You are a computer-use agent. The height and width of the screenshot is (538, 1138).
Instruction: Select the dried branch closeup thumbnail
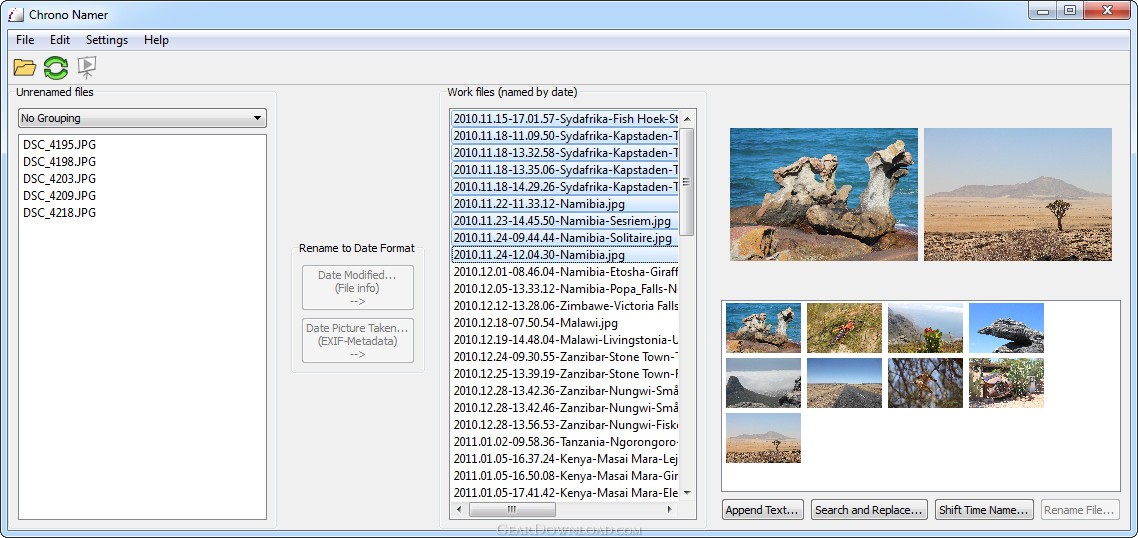point(925,383)
